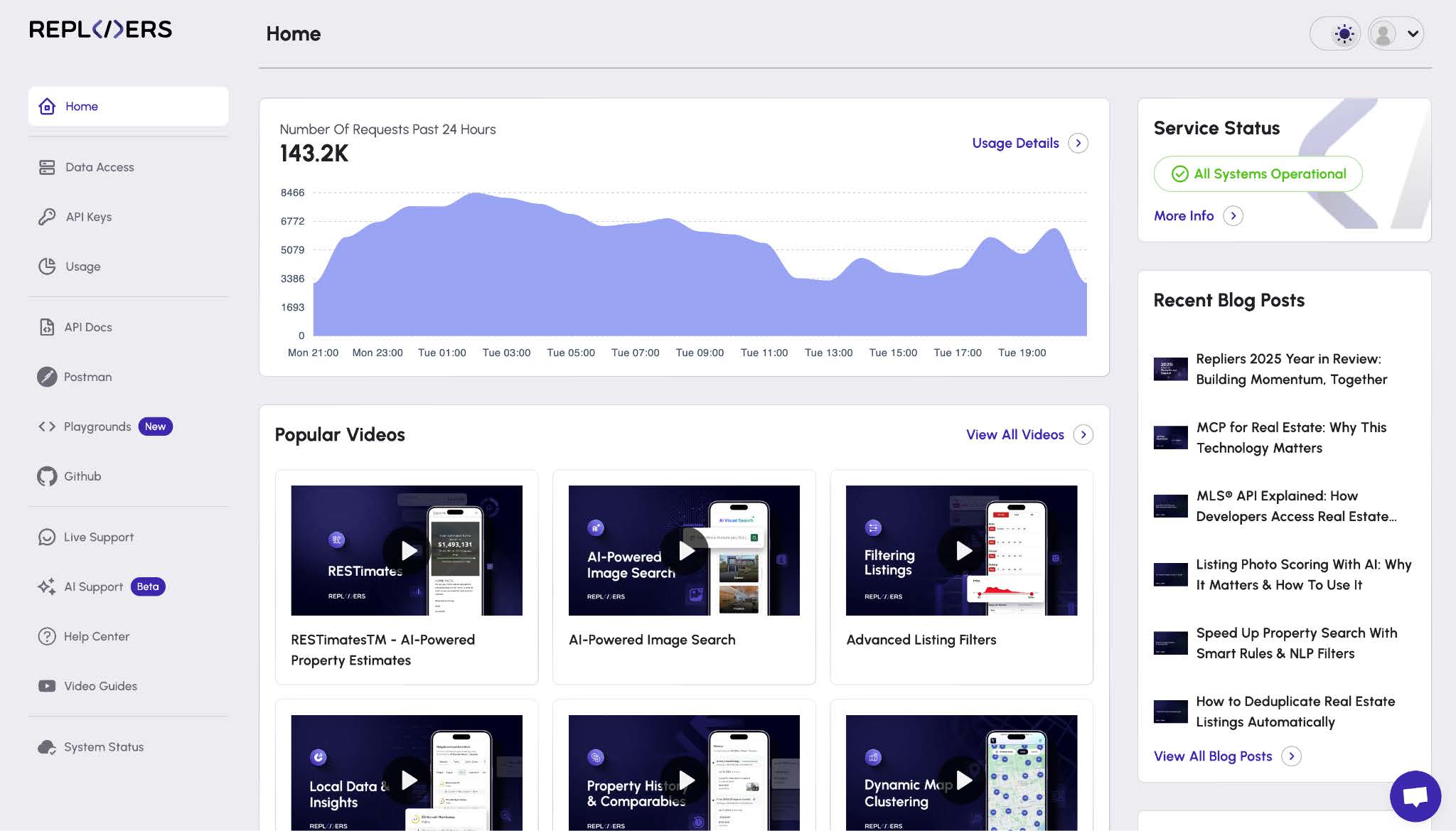The height and width of the screenshot is (831, 1456).
Task: Toggle the light/dark theme switch
Action: [x=1343, y=34]
